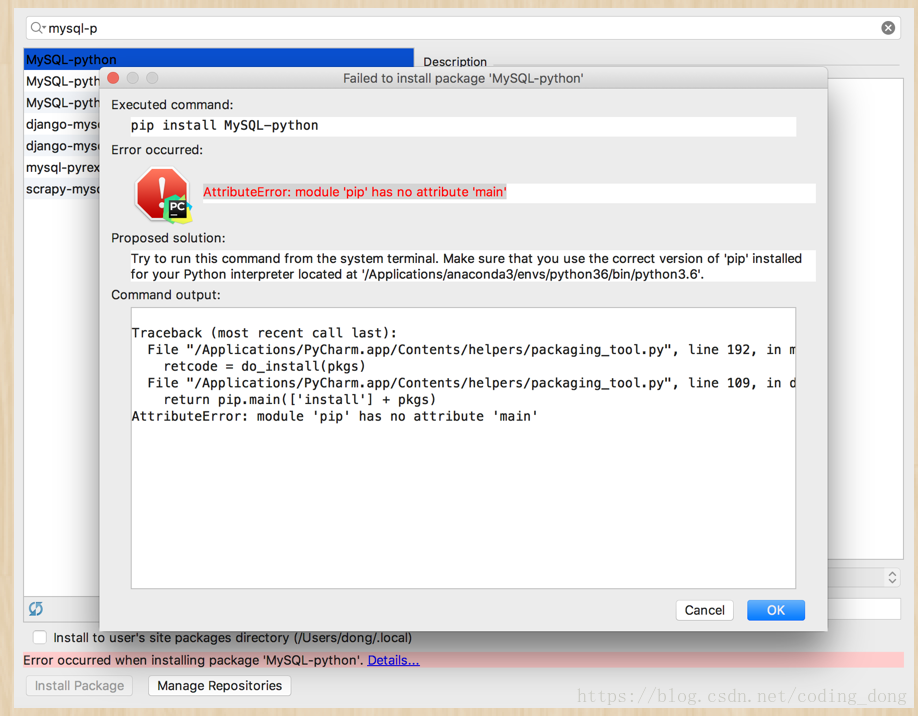The height and width of the screenshot is (716, 918).
Task: Click OK in the error dialog
Action: [776, 610]
